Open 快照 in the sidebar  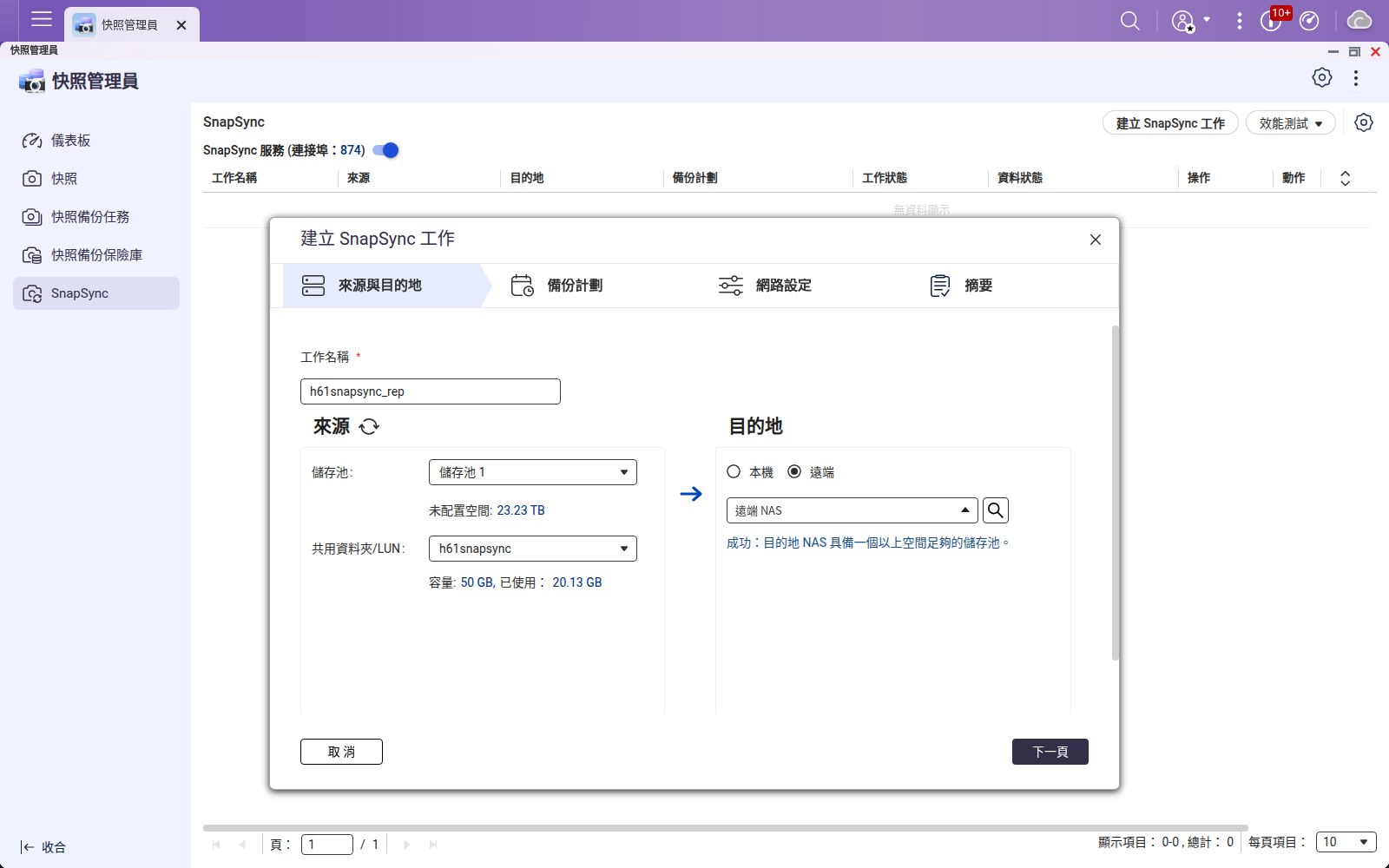point(96,179)
